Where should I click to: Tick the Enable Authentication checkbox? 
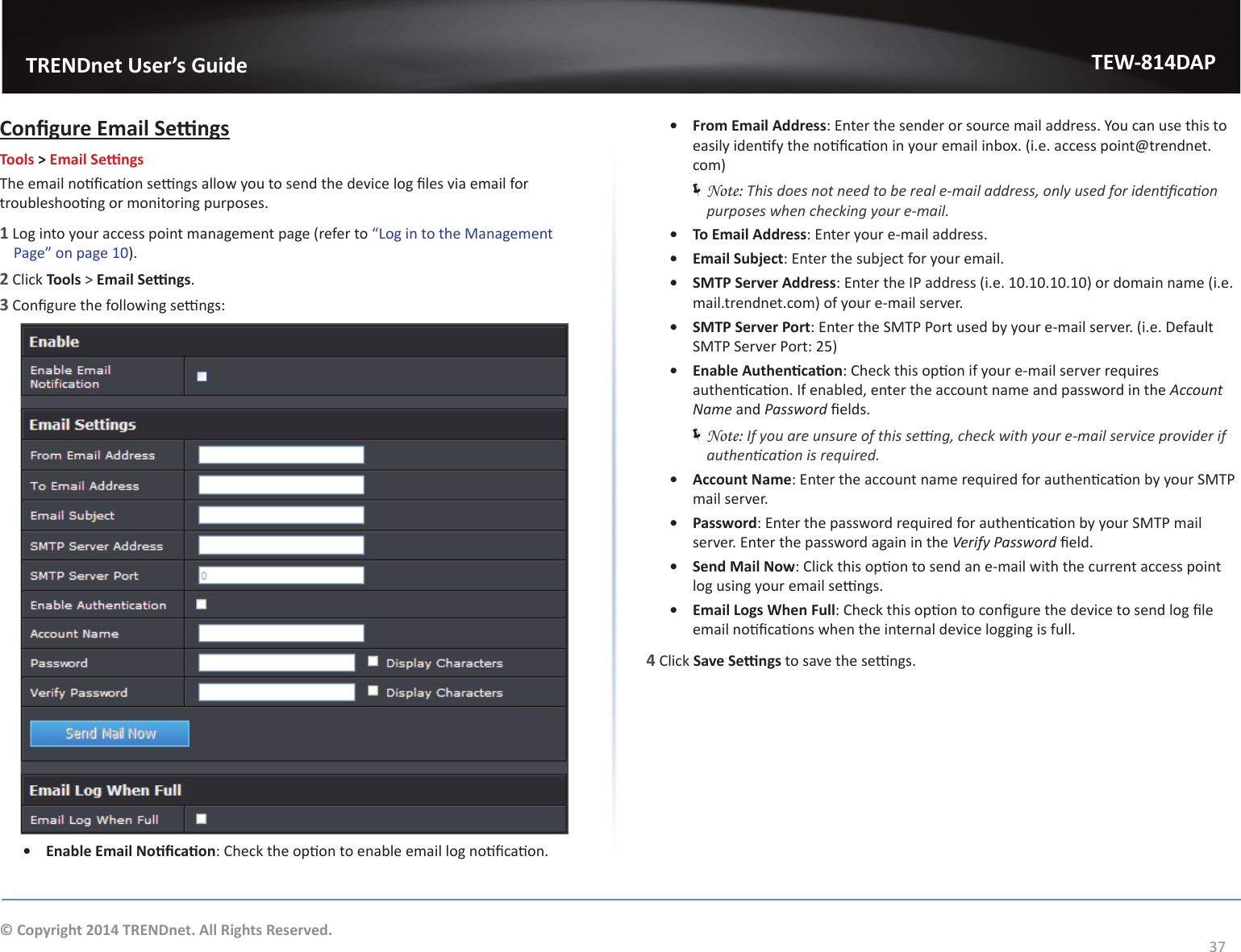click(x=202, y=604)
